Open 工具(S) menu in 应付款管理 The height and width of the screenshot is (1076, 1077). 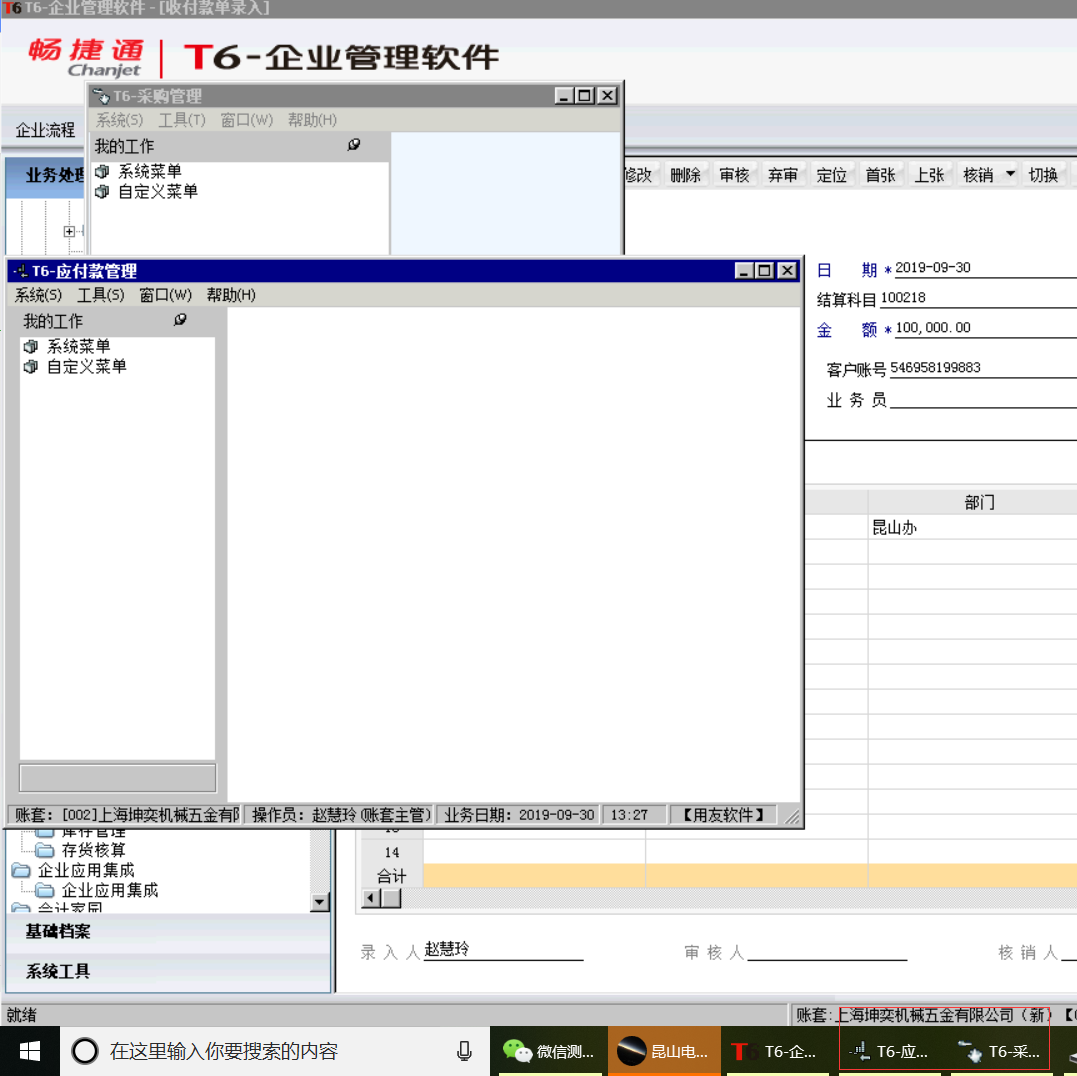click(x=100, y=295)
